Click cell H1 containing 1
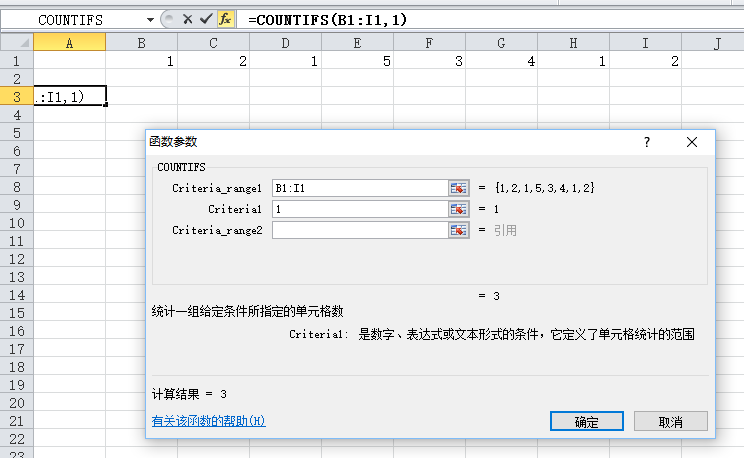Viewport: 744px width, 458px height. point(574,61)
